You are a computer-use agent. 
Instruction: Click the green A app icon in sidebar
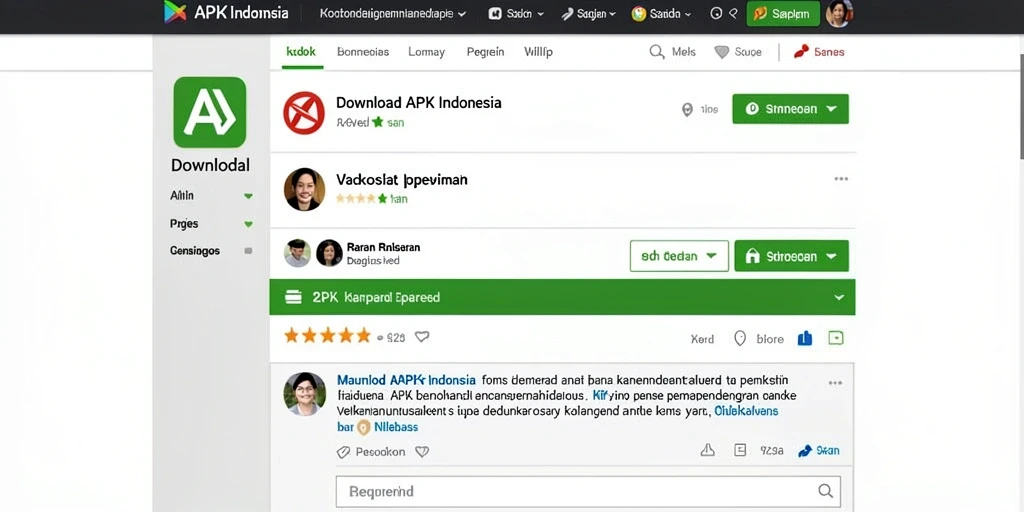click(x=210, y=112)
